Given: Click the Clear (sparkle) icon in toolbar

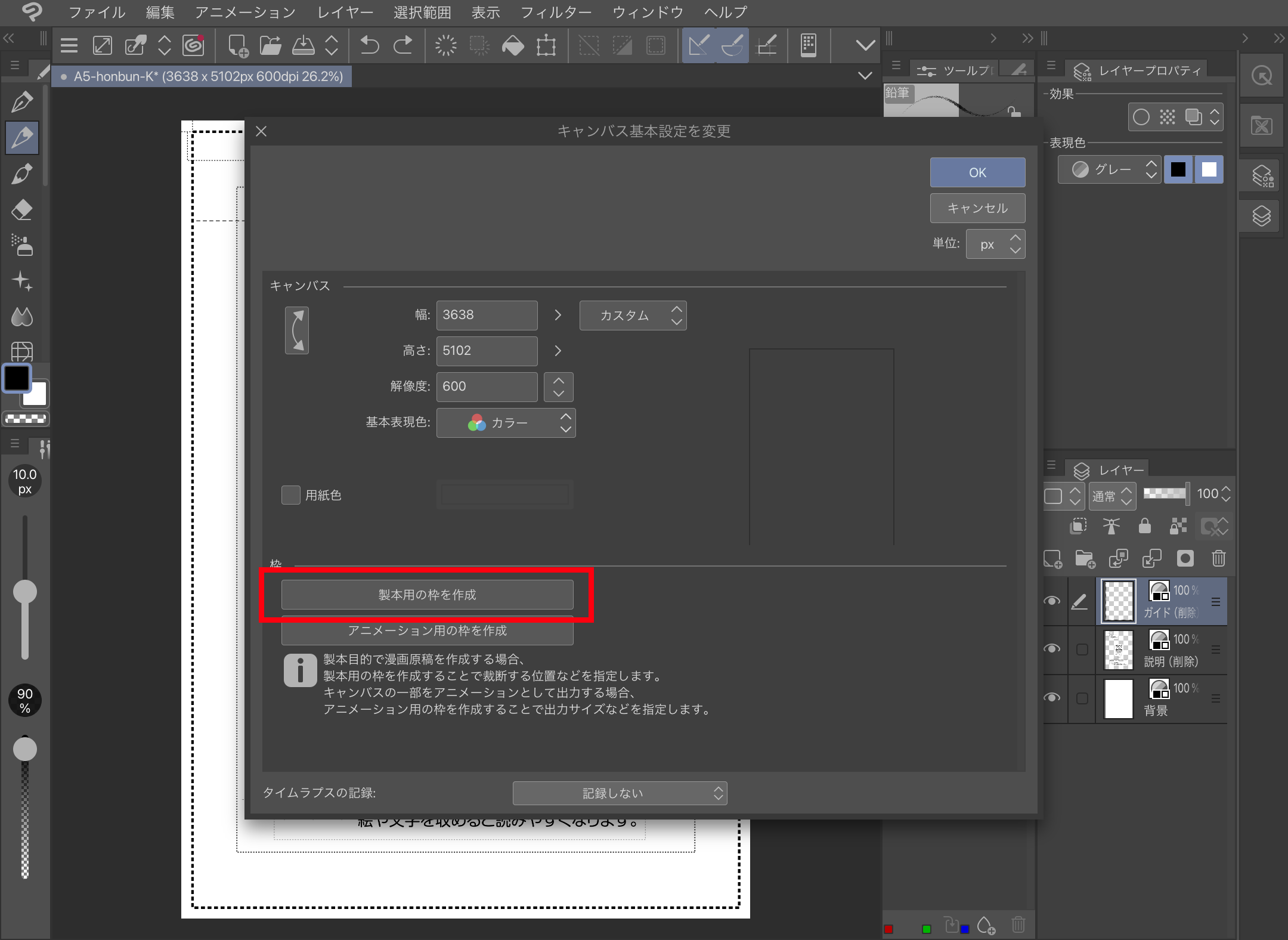Looking at the screenshot, I should click(445, 45).
